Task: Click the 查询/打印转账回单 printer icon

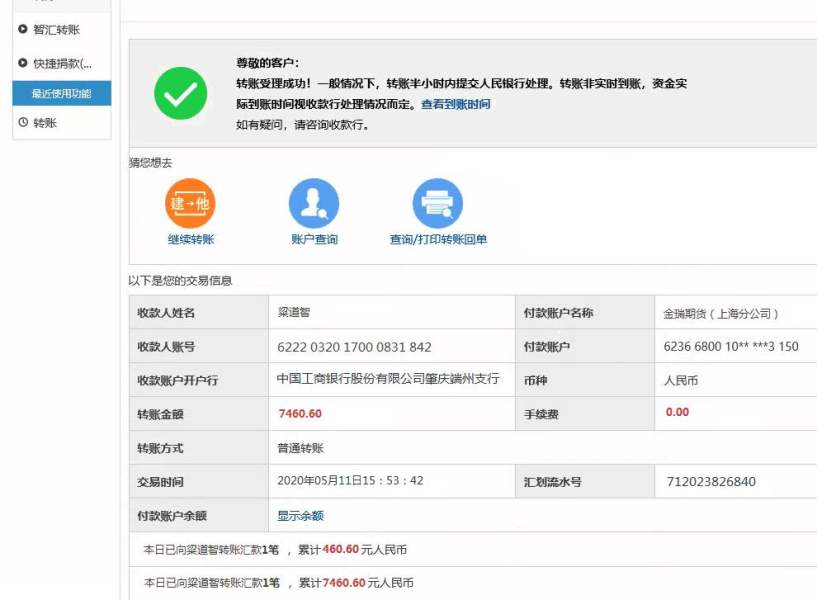Action: click(x=438, y=204)
